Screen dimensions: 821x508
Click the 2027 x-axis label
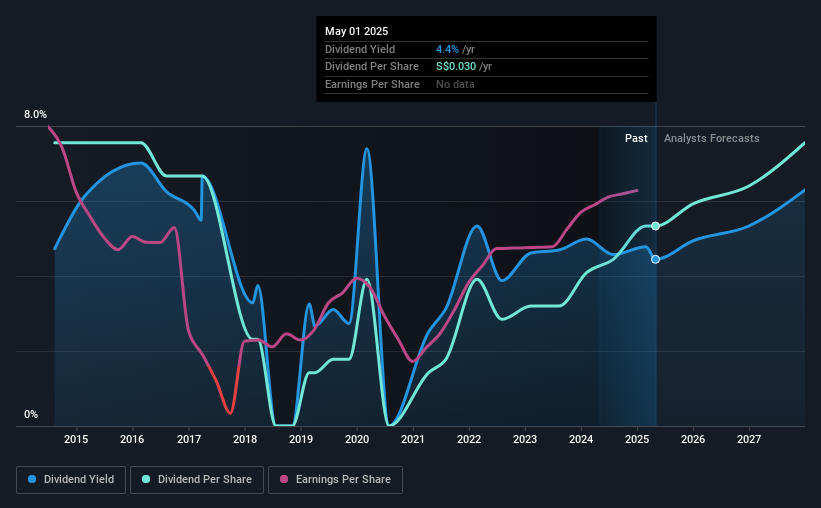[x=749, y=439]
